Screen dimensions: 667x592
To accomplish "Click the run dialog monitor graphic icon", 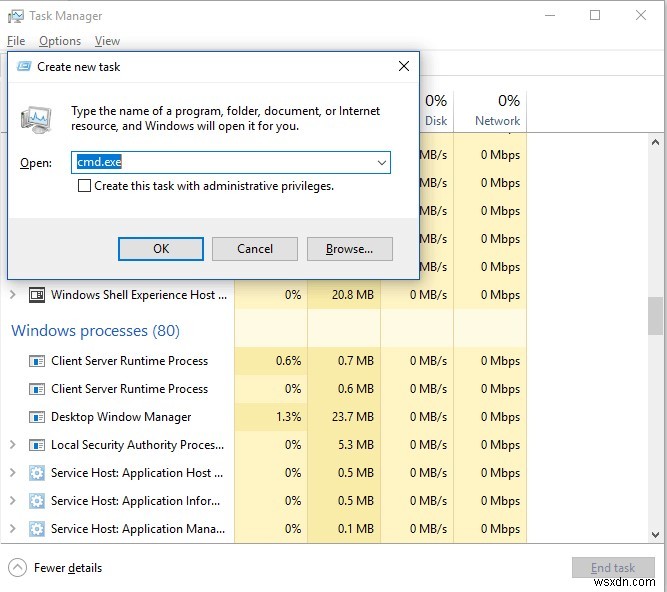I will (36, 120).
